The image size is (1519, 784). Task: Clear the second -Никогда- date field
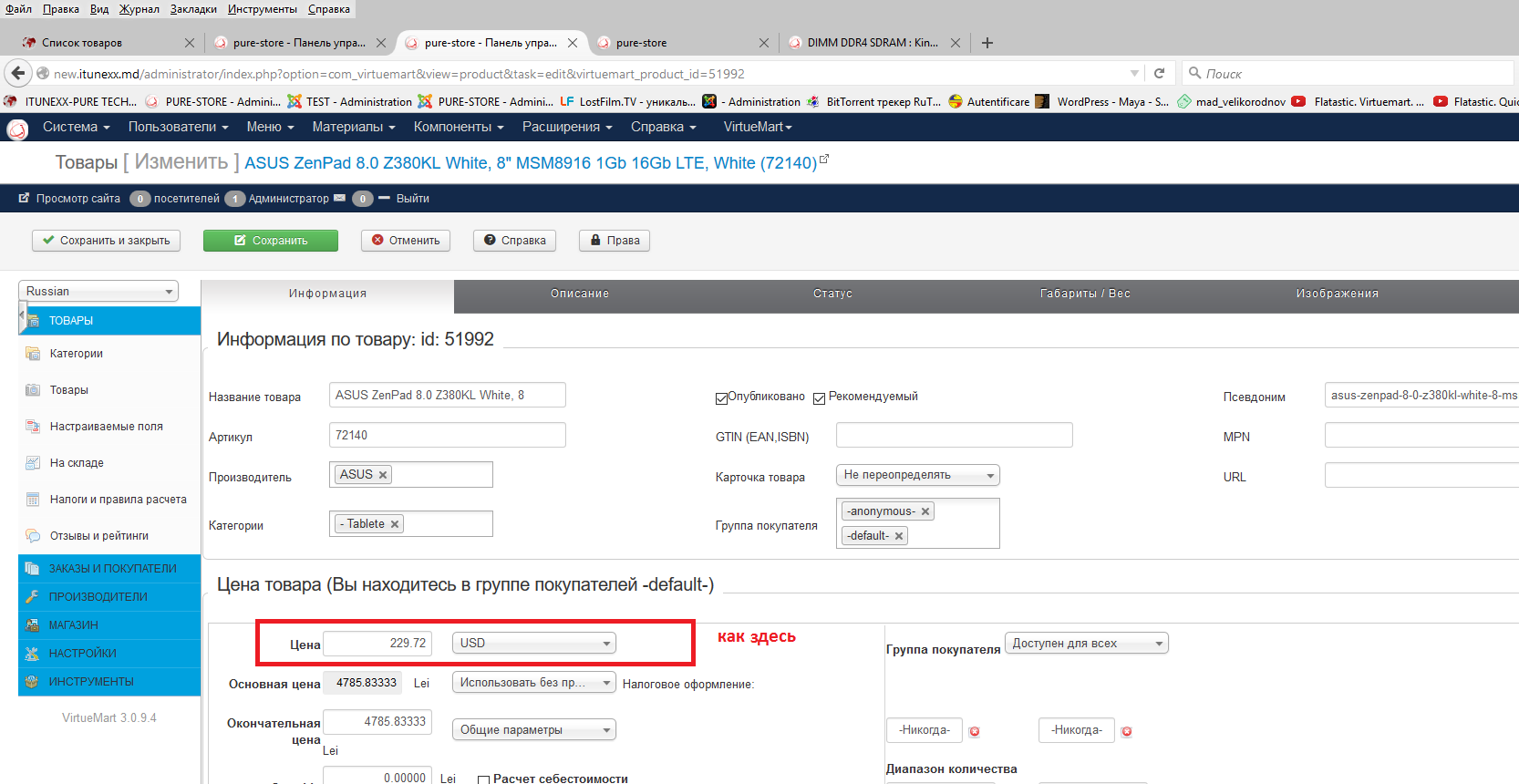click(x=1127, y=731)
